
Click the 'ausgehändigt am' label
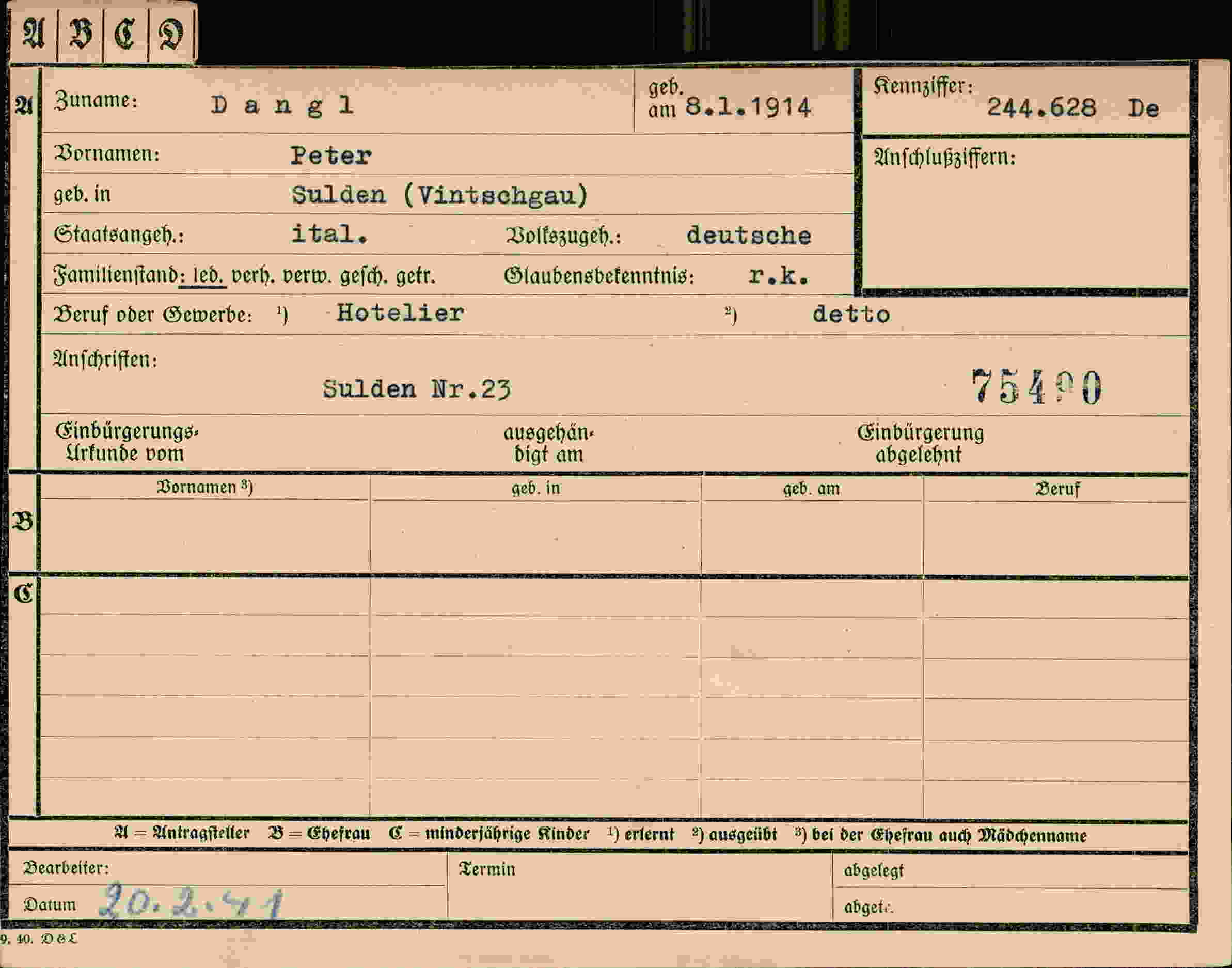coord(548,444)
